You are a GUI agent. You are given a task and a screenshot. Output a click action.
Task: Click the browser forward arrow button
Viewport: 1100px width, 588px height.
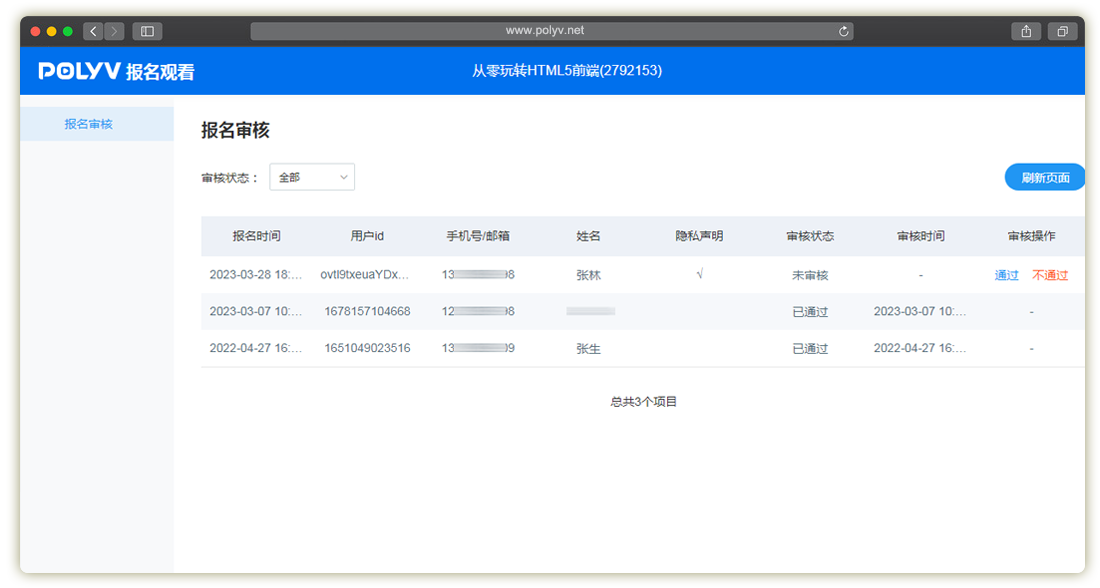point(114,31)
